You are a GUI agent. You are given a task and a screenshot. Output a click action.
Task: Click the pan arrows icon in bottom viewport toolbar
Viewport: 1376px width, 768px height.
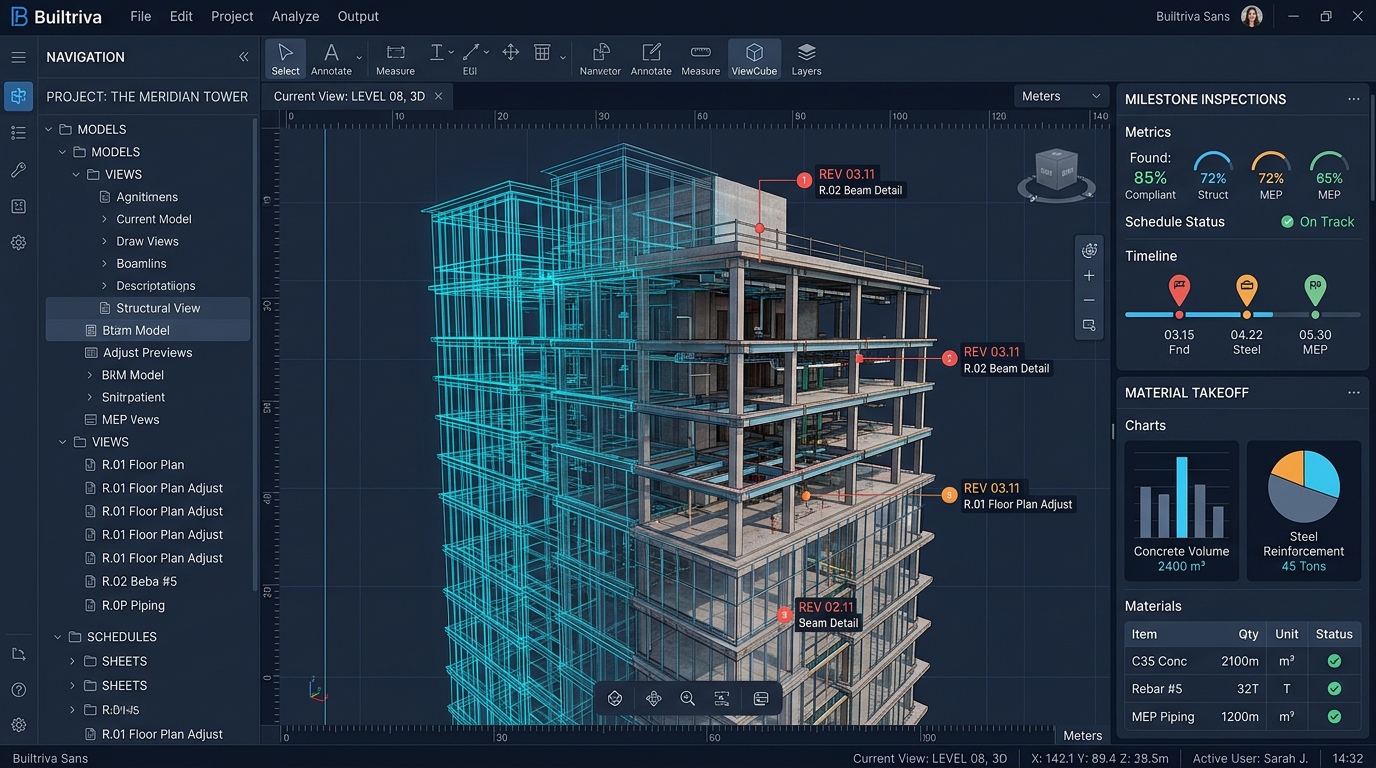[653, 699]
